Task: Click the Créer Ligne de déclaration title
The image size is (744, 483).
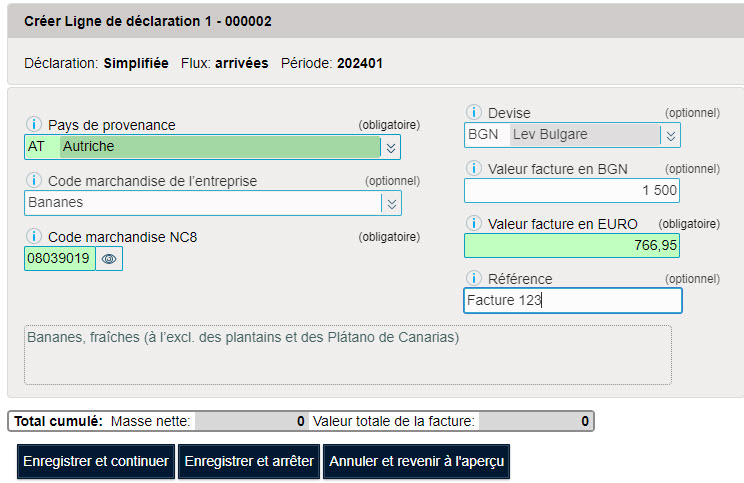Action: (148, 21)
